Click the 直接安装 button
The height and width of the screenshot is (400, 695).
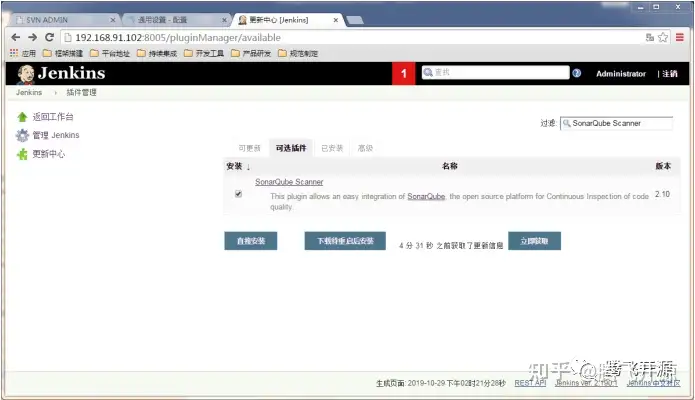(x=250, y=241)
